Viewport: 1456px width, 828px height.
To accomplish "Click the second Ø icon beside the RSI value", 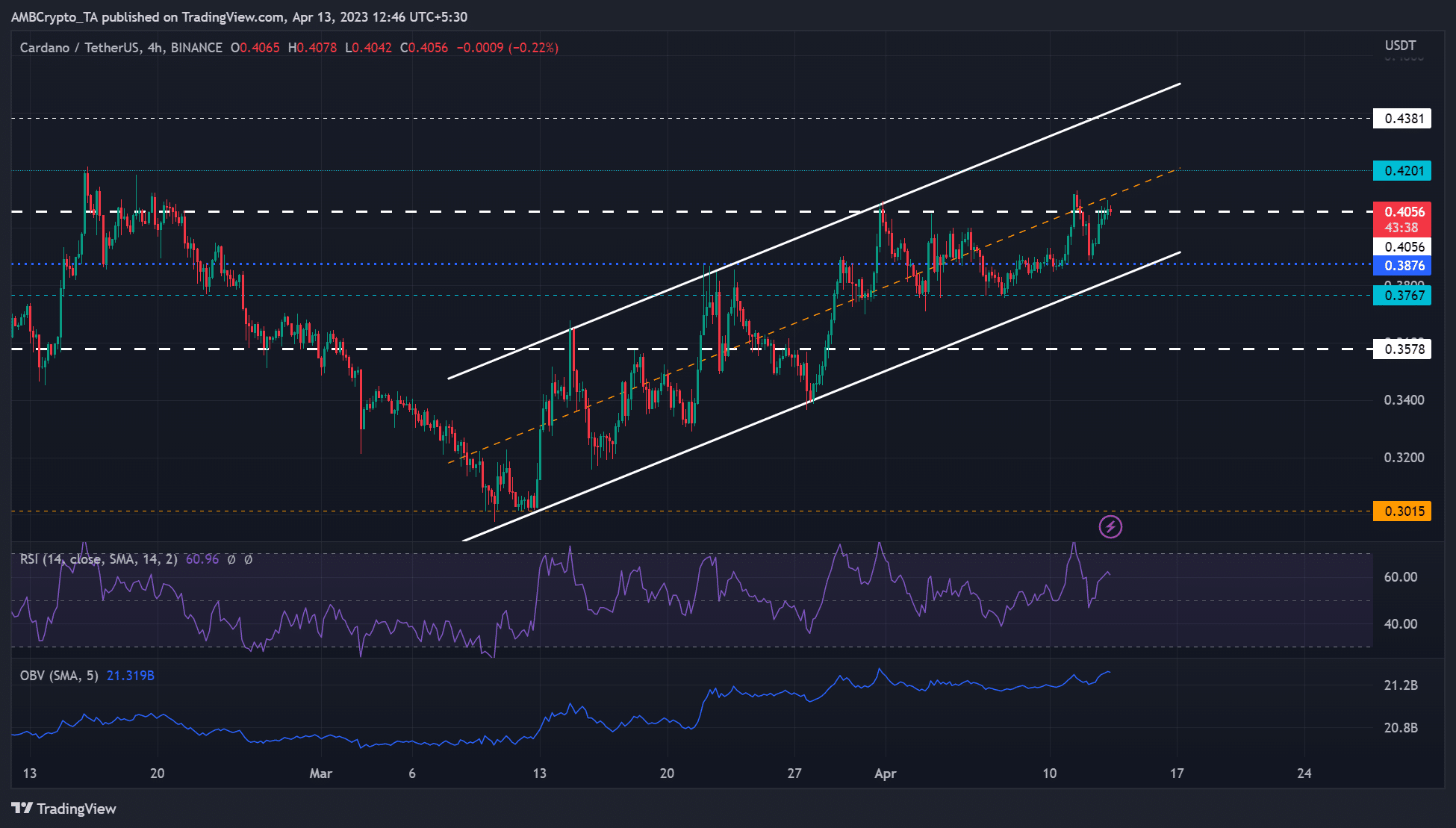I will tap(249, 558).
